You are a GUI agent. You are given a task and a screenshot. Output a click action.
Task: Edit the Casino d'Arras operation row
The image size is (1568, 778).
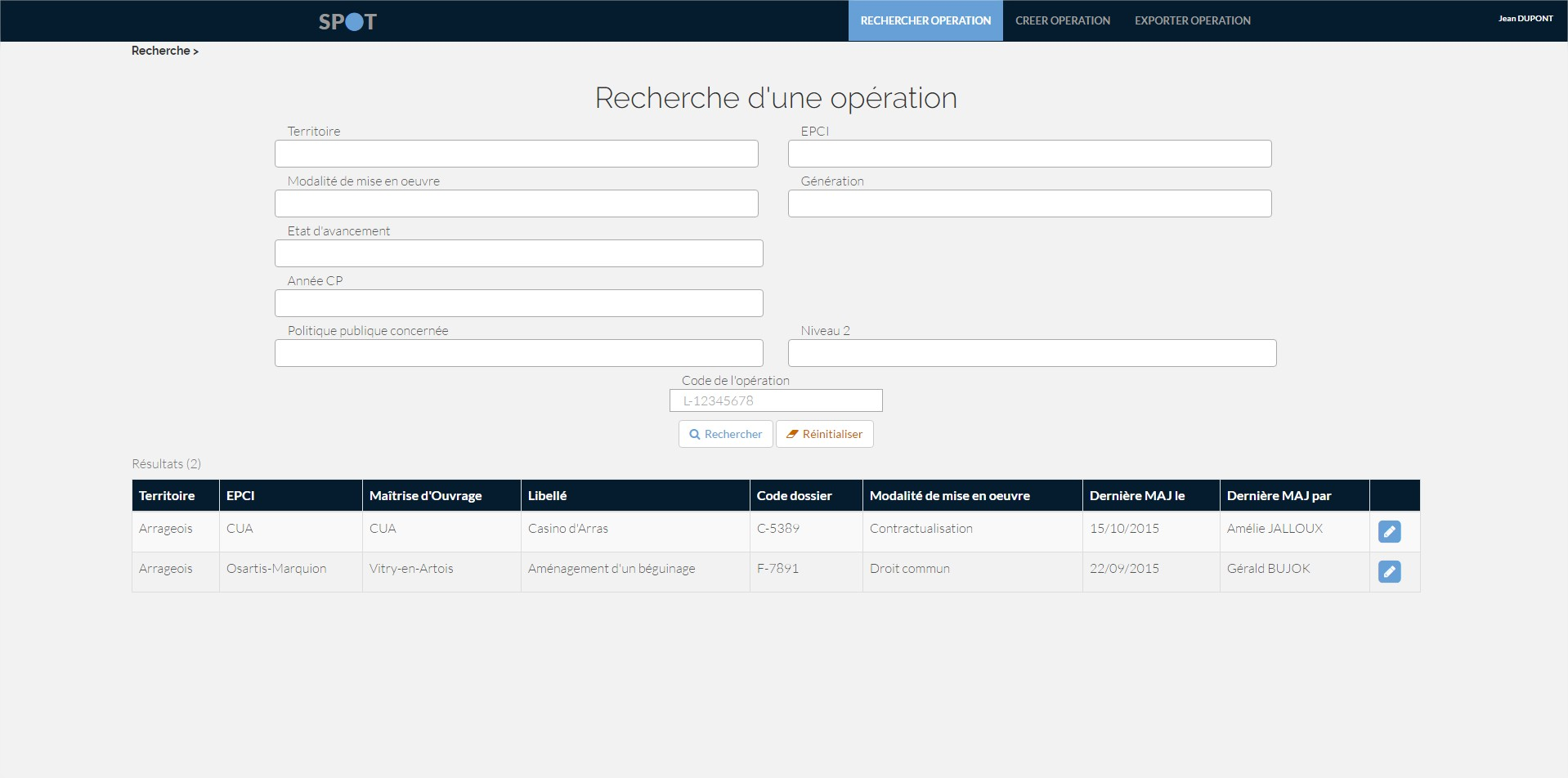(x=1389, y=532)
